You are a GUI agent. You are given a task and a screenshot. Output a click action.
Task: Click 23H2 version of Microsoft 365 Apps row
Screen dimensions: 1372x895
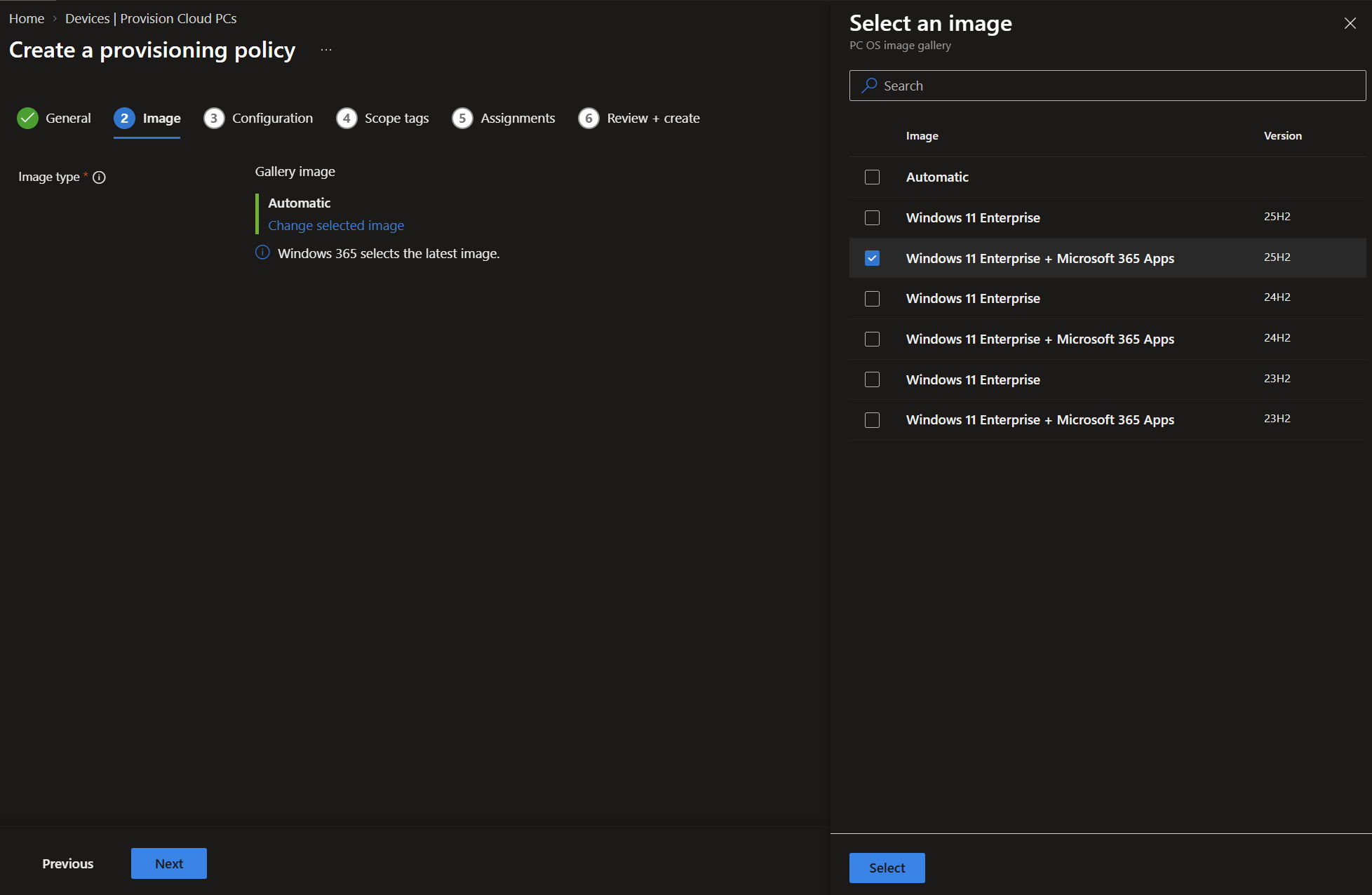[x=1277, y=418]
